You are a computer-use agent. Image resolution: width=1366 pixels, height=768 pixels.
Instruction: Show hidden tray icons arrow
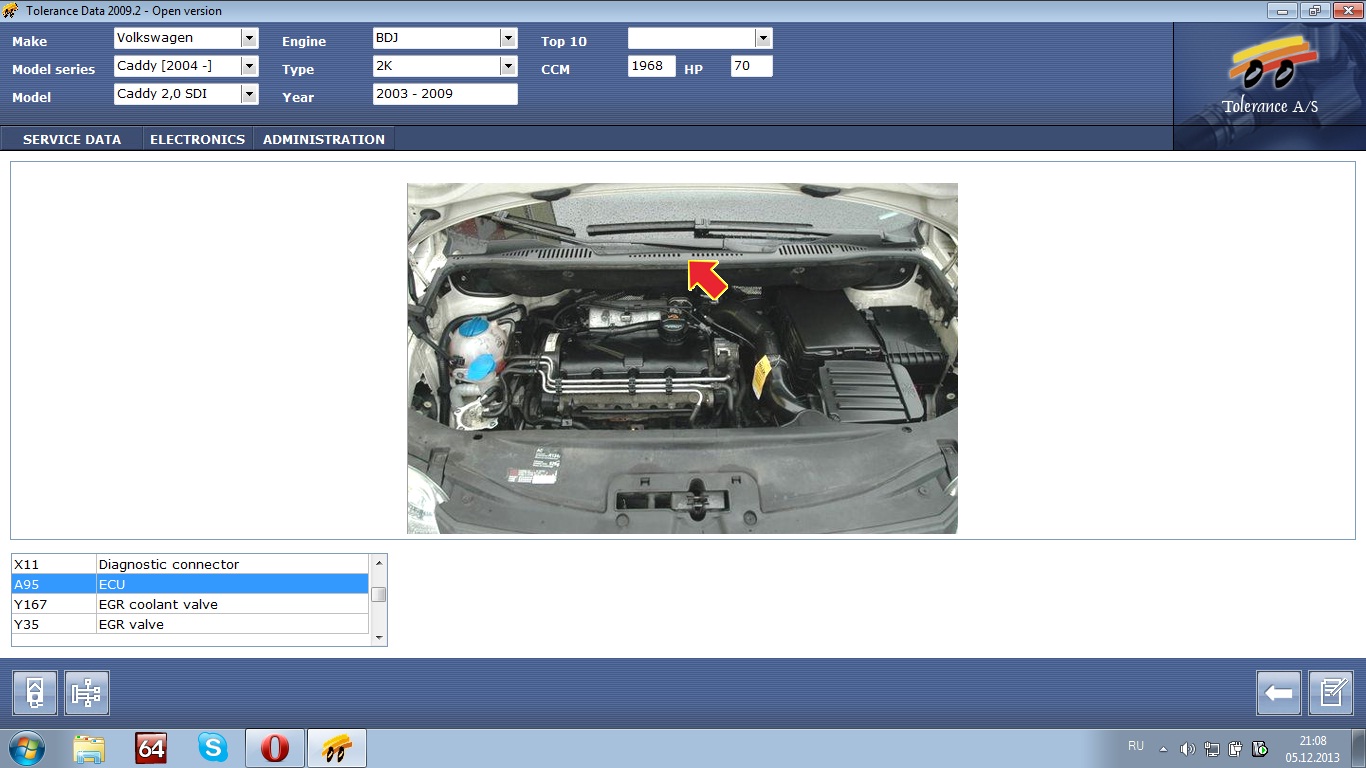click(1163, 749)
